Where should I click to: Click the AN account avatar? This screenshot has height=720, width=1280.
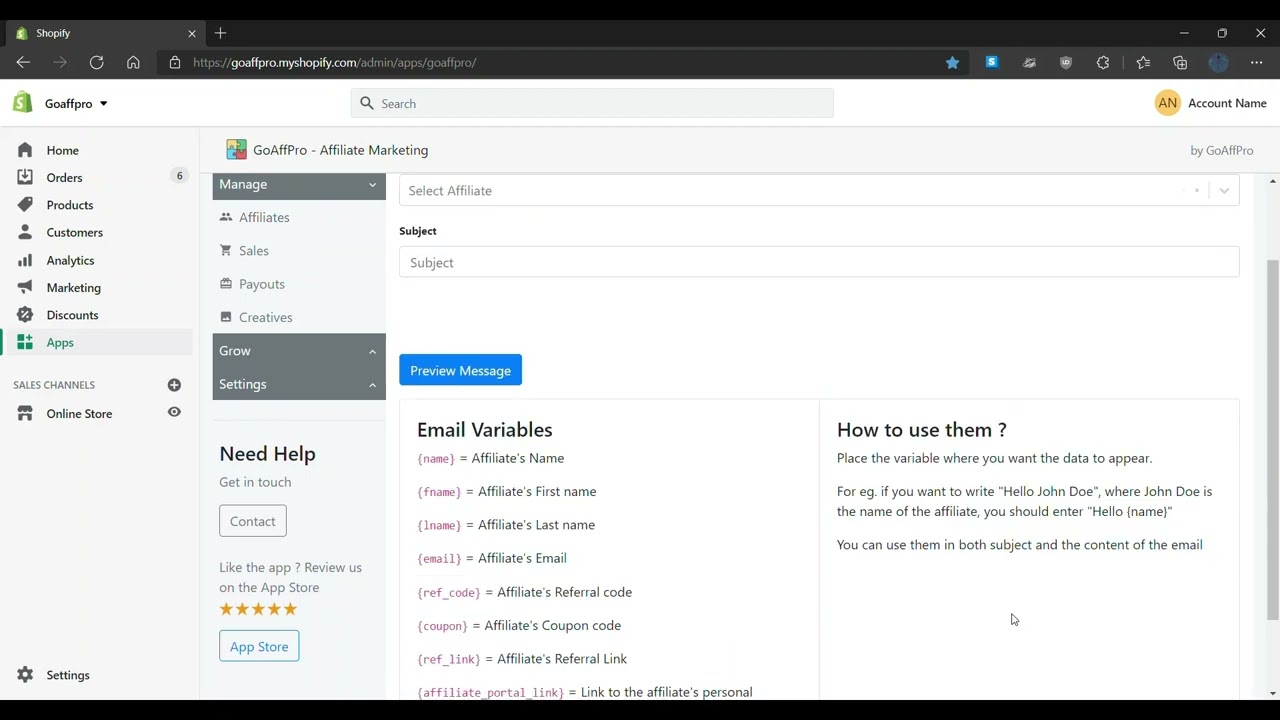pos(1167,103)
